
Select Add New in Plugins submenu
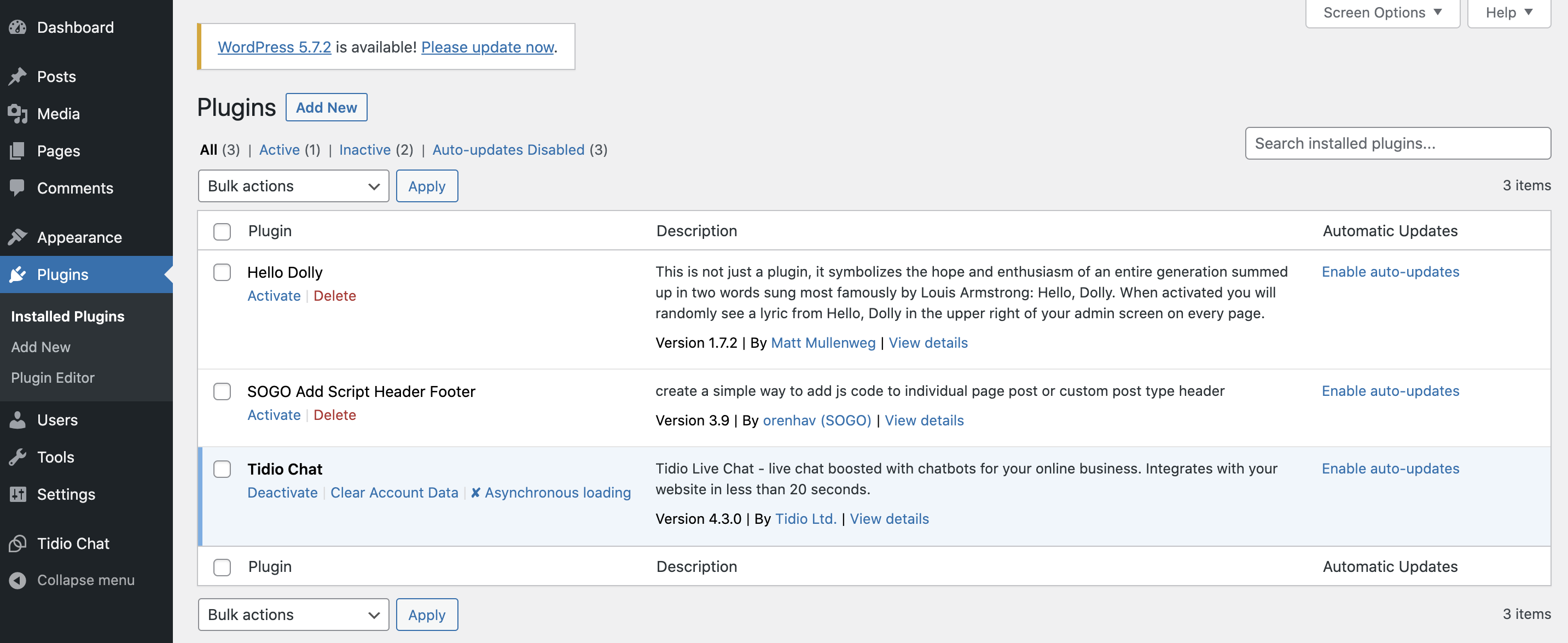pyautogui.click(x=41, y=347)
